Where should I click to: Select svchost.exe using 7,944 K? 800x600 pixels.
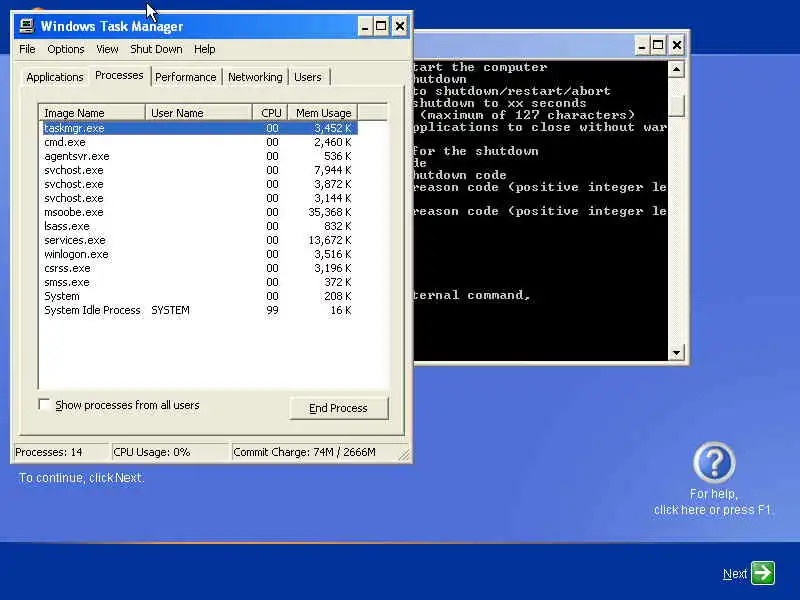coord(199,170)
